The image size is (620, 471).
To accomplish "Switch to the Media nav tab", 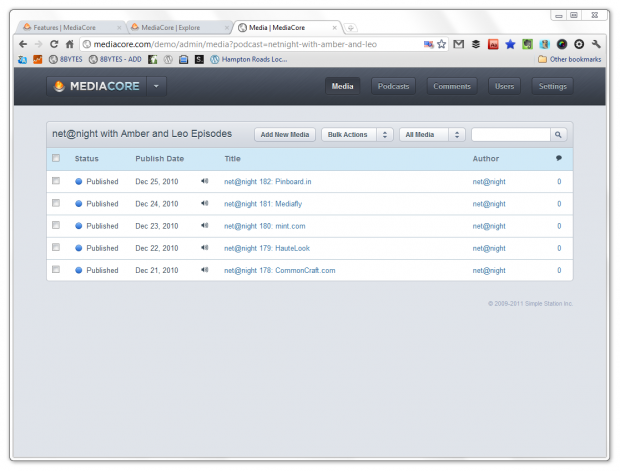I will point(342,86).
